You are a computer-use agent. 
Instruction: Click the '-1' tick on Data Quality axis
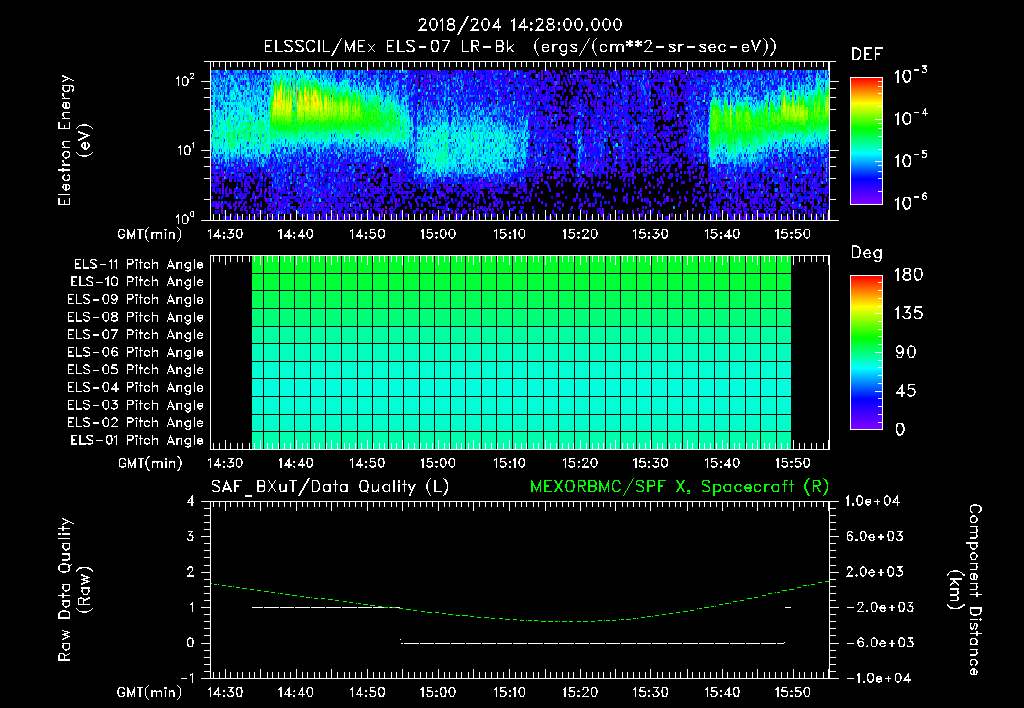(x=187, y=678)
